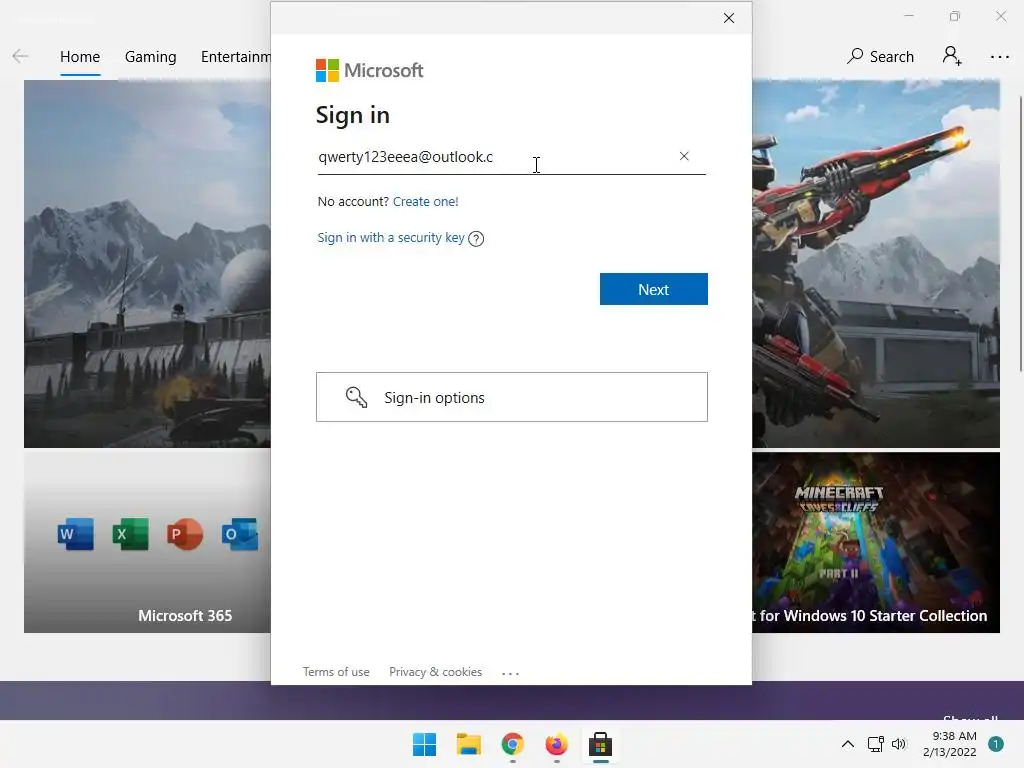Viewport: 1024px width, 768px height.
Task: Open the notification badge in the tray
Action: pos(995,744)
